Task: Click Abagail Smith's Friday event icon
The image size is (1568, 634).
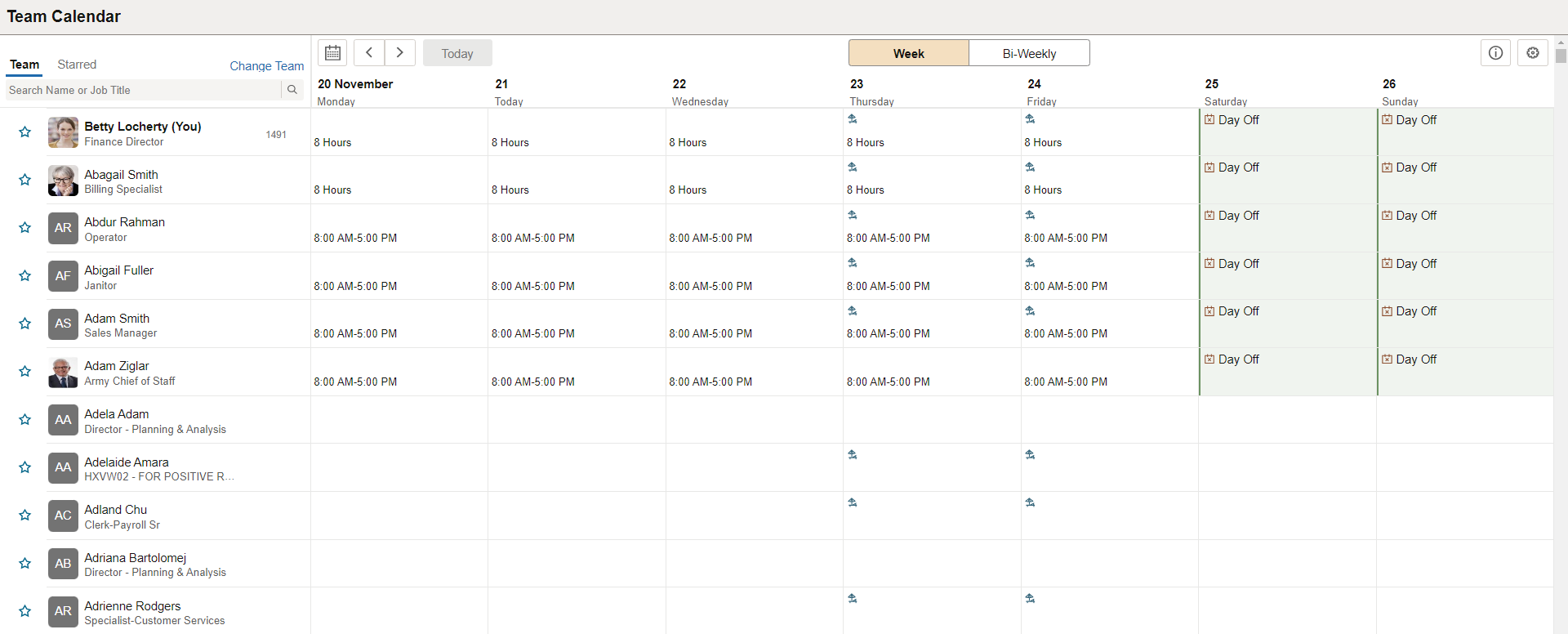Action: [x=1031, y=167]
